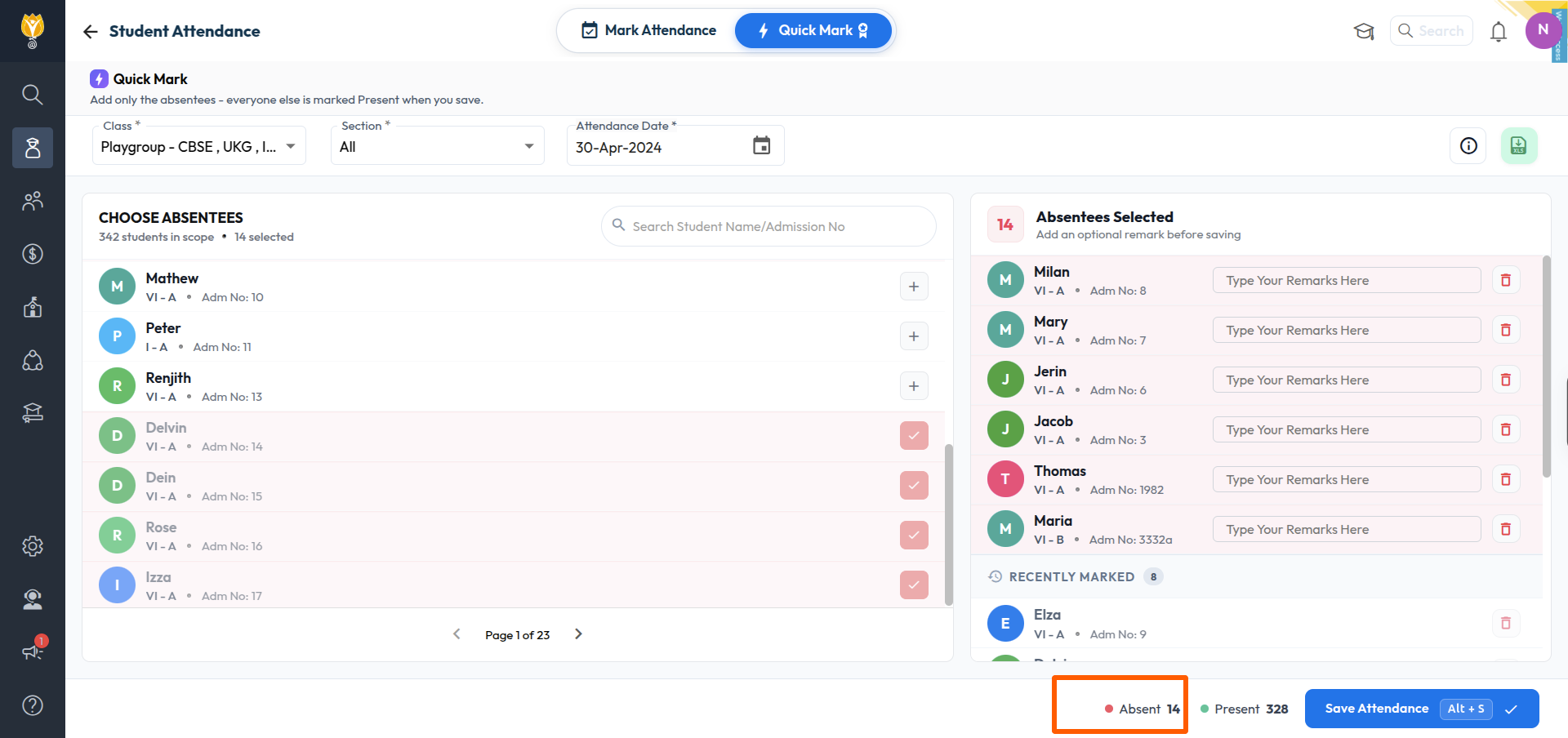
Task: Open the school building module in sidebar
Action: pos(33,307)
